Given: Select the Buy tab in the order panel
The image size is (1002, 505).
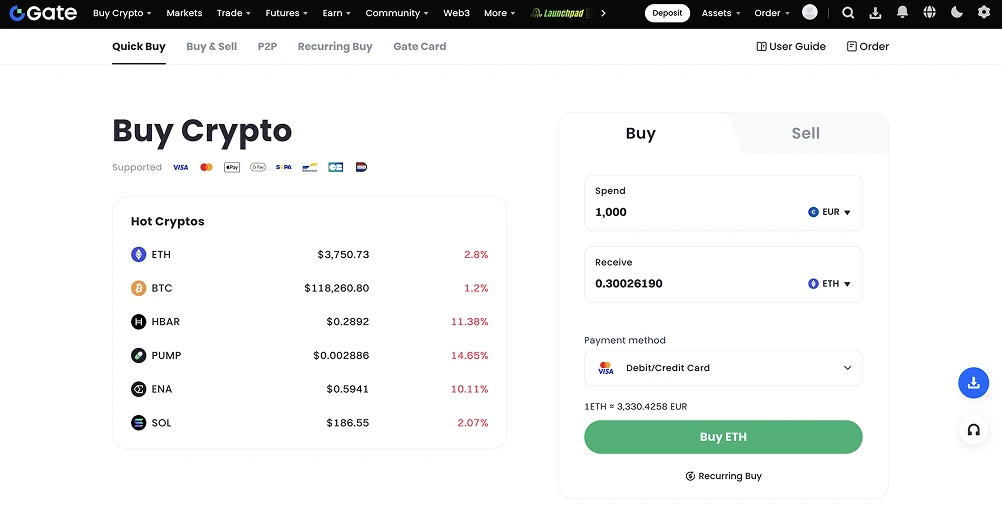Looking at the screenshot, I should (641, 133).
